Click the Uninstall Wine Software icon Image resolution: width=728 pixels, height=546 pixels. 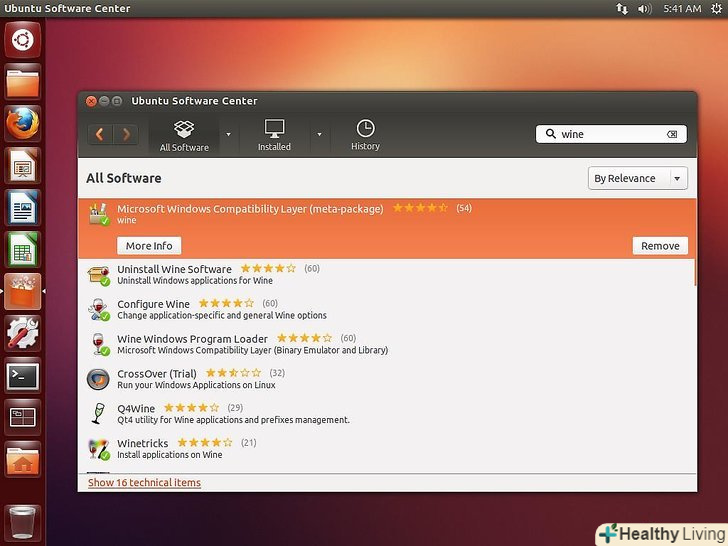97,274
